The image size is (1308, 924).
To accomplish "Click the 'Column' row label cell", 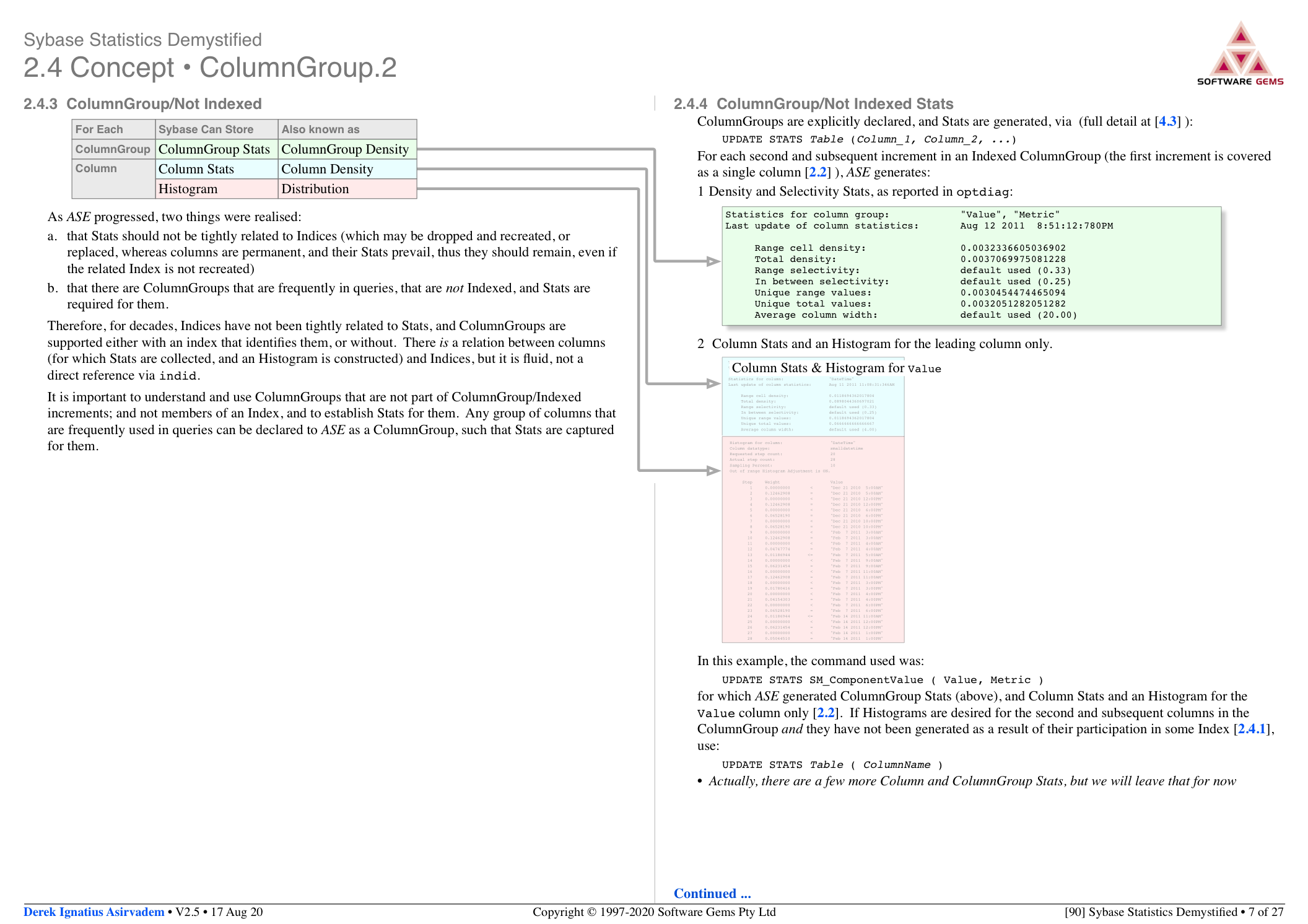I will [x=113, y=179].
